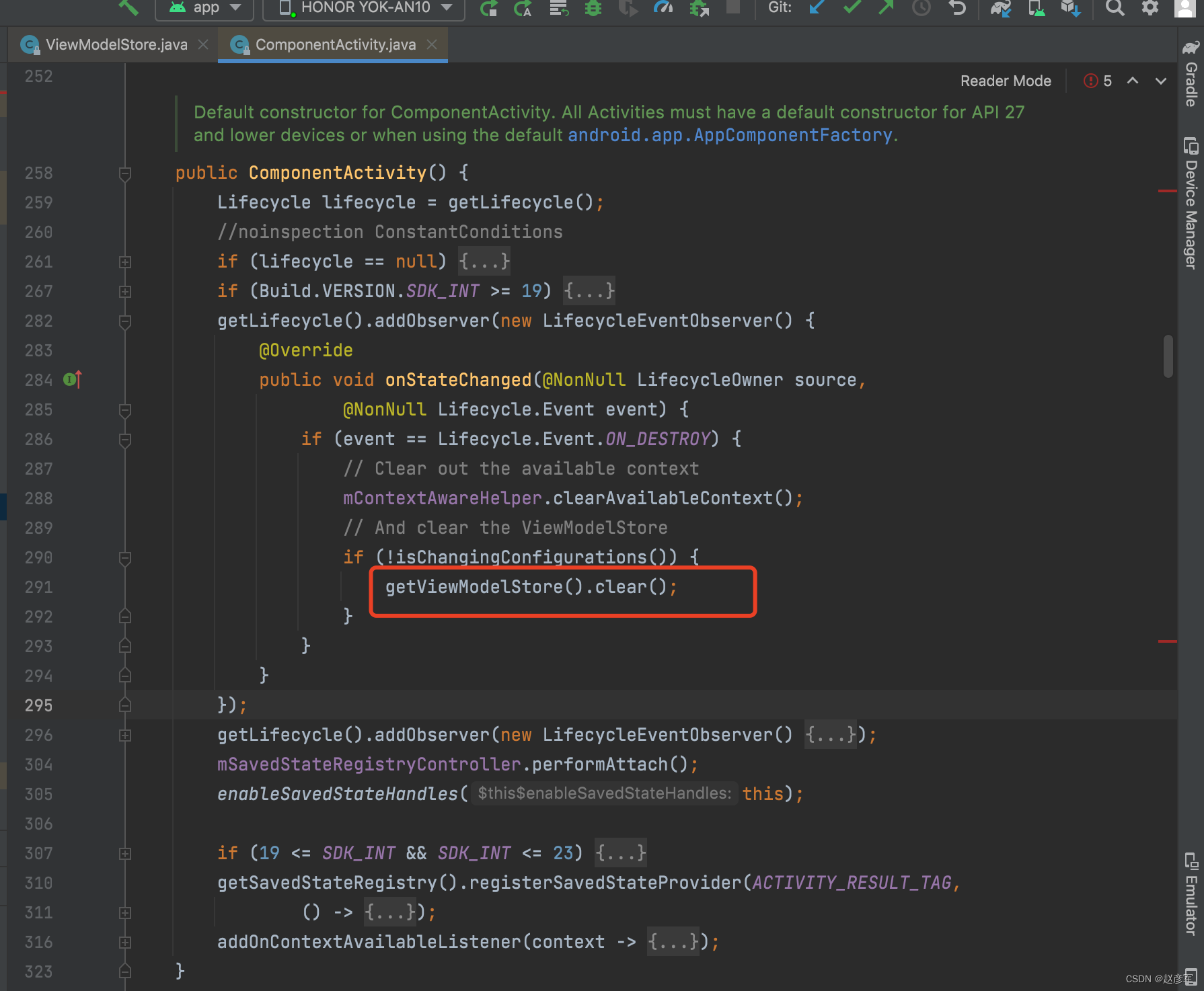This screenshot has height=991, width=1204.
Task: Toggle Reader Mode in the editor
Action: (x=1006, y=81)
